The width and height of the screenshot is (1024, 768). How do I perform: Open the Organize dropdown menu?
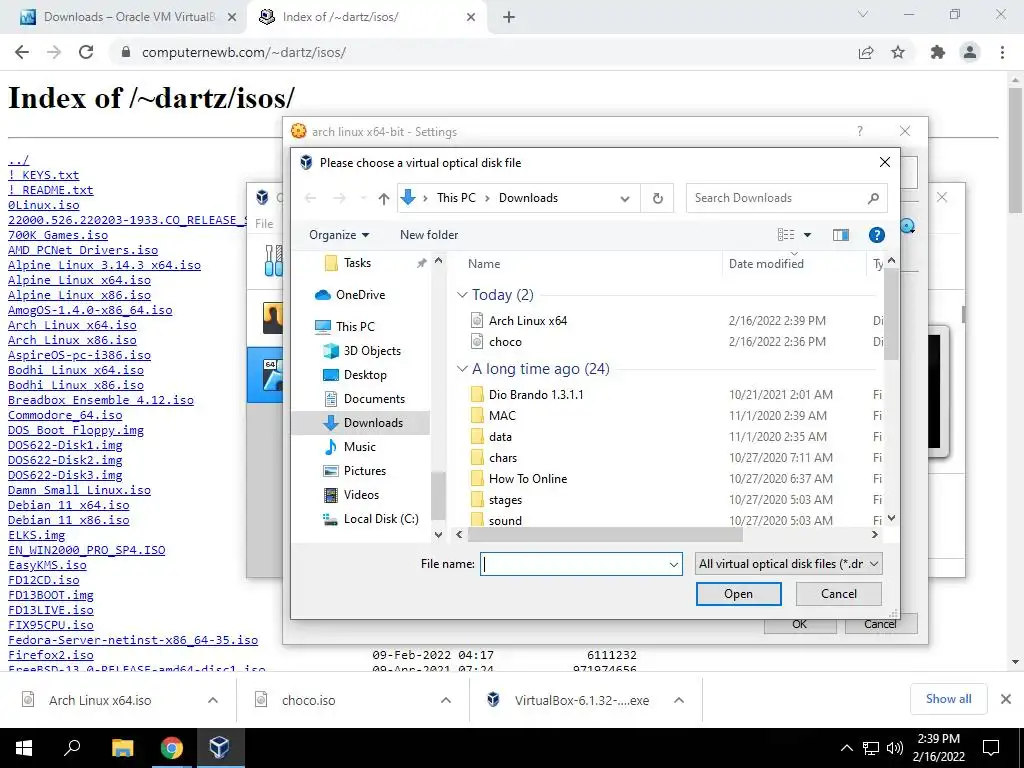tap(339, 235)
